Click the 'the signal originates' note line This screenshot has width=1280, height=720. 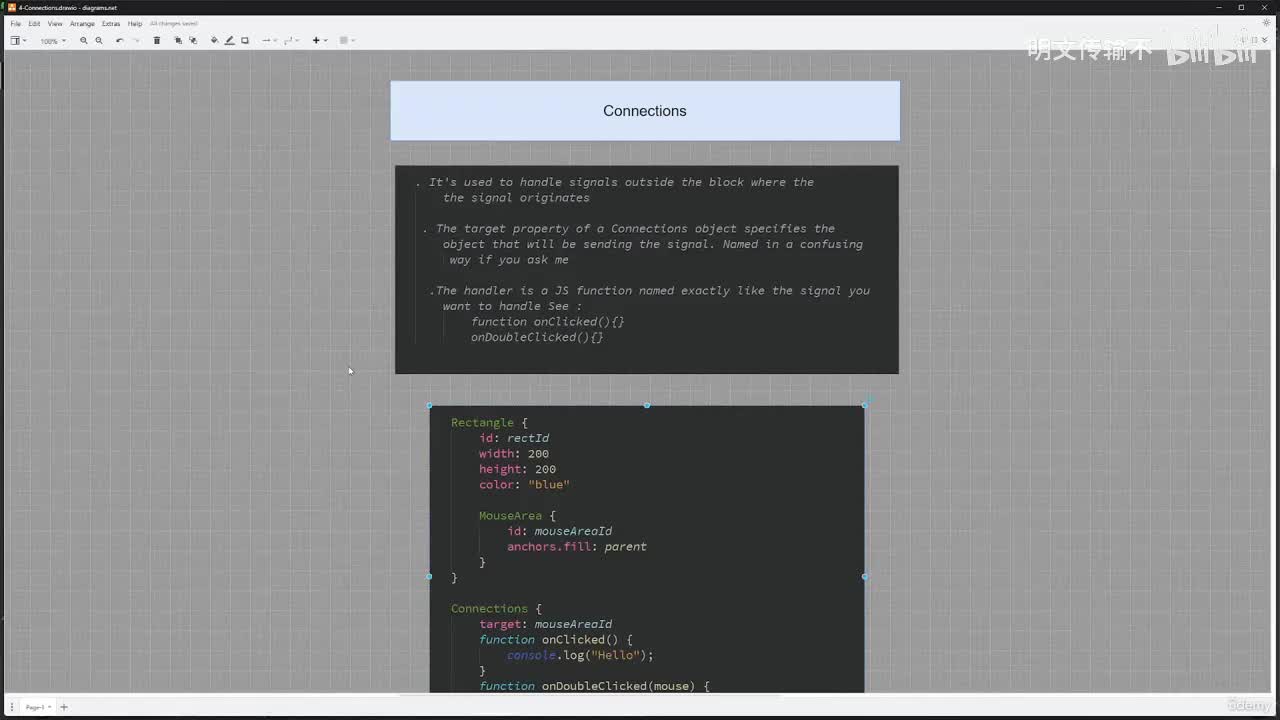tap(516, 198)
